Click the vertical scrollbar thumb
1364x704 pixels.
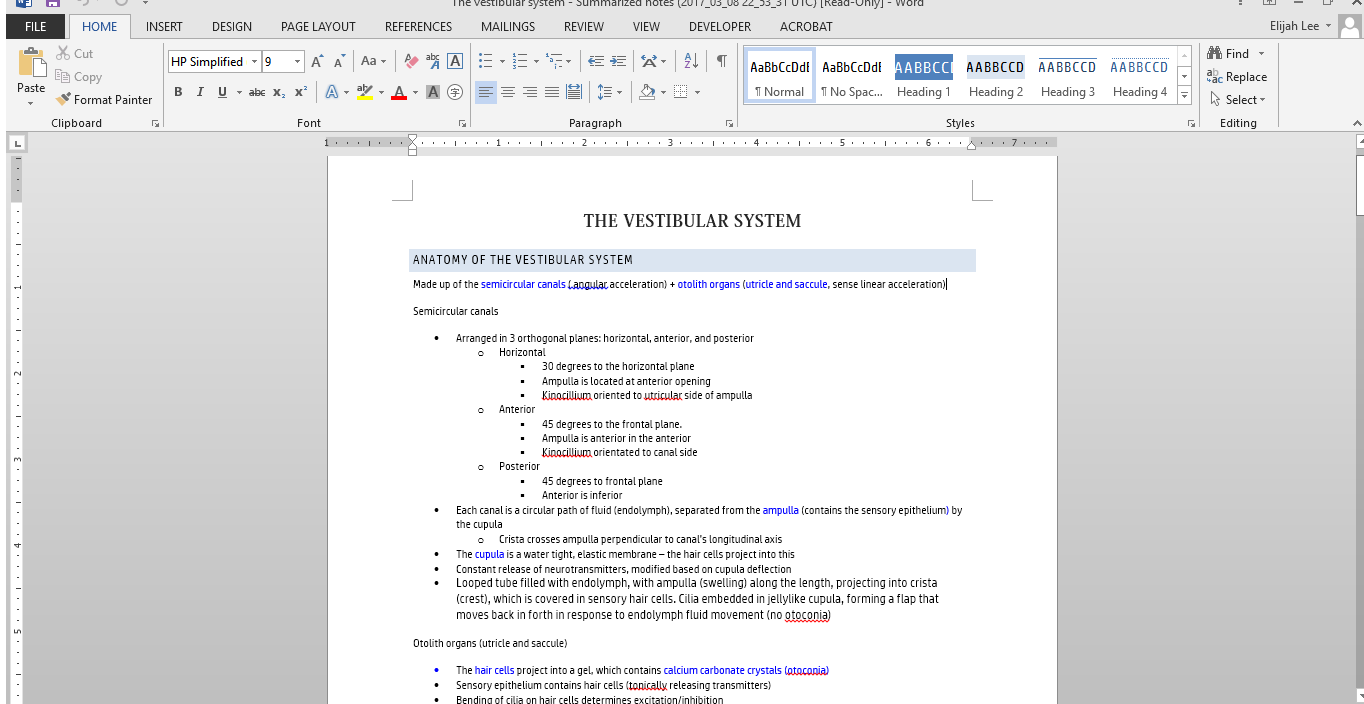click(1360, 185)
